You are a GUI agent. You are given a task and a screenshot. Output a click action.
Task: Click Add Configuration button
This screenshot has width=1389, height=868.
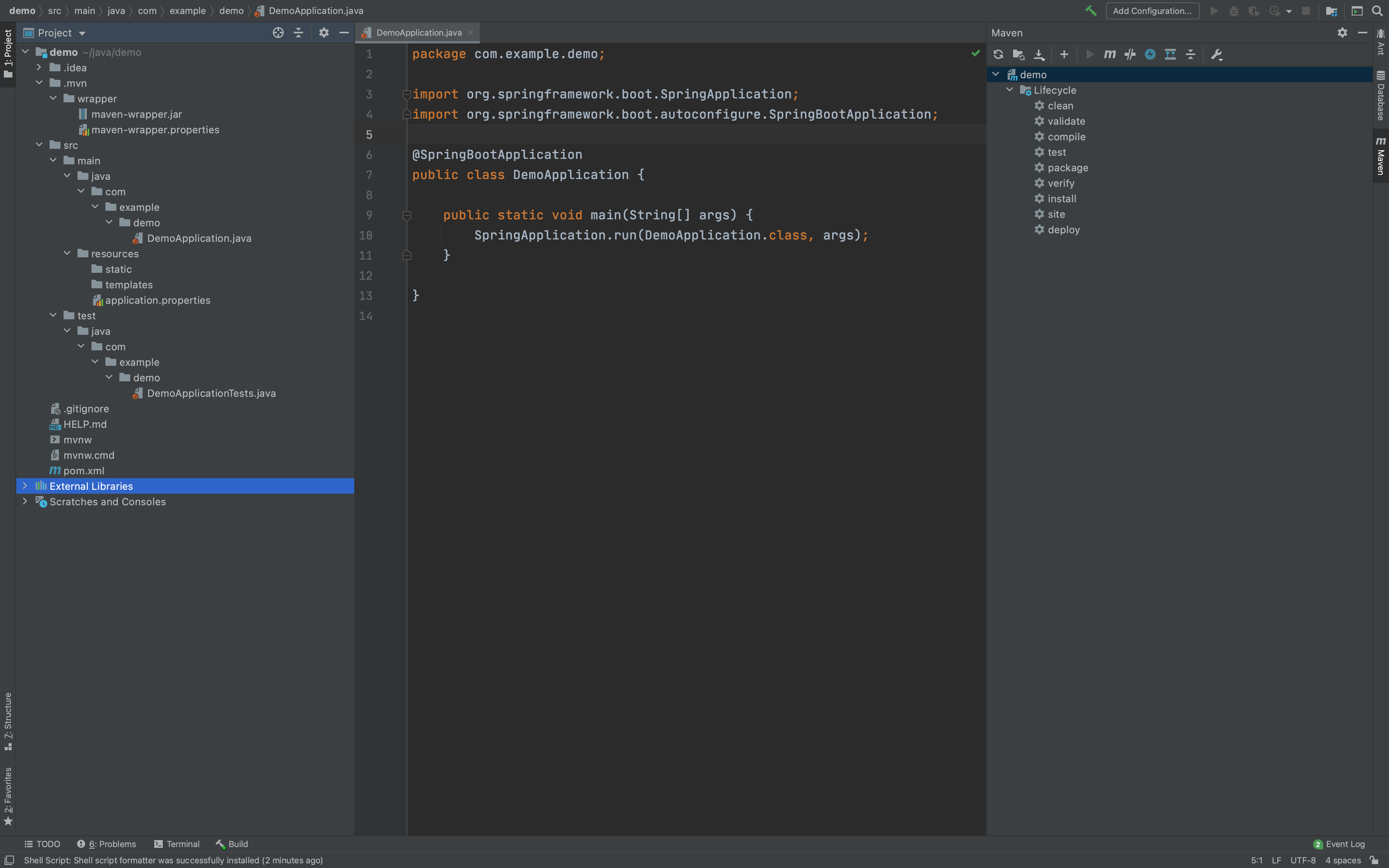click(x=1152, y=11)
